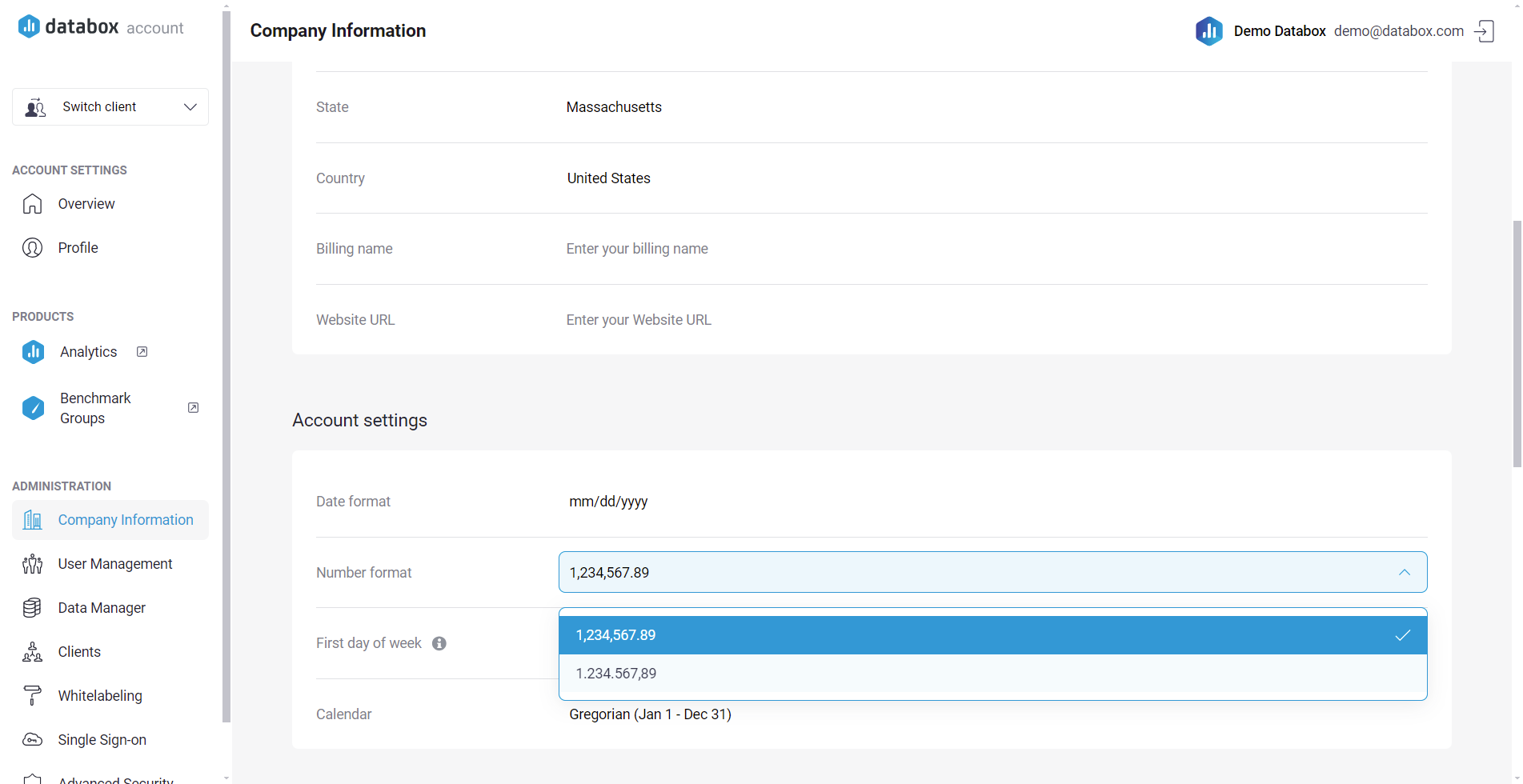
Task: Navigate to Profile in sidebar
Action: pyautogui.click(x=78, y=248)
